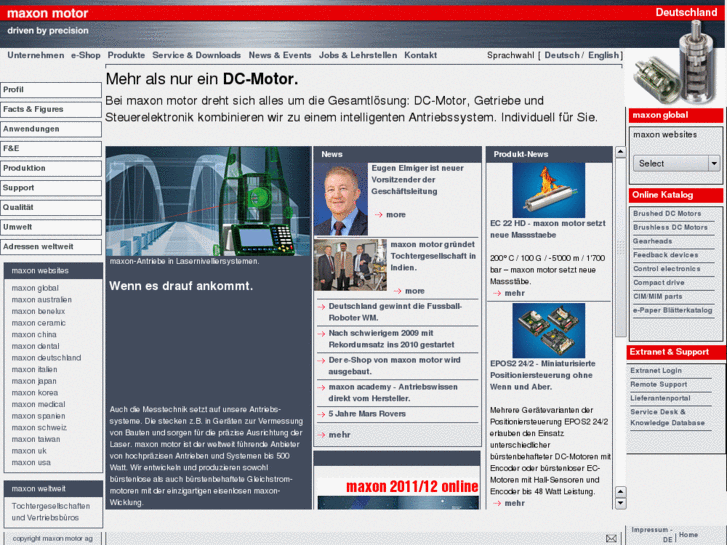Click Eugen Elmiger portrait photo
The image size is (727, 545).
(x=341, y=199)
